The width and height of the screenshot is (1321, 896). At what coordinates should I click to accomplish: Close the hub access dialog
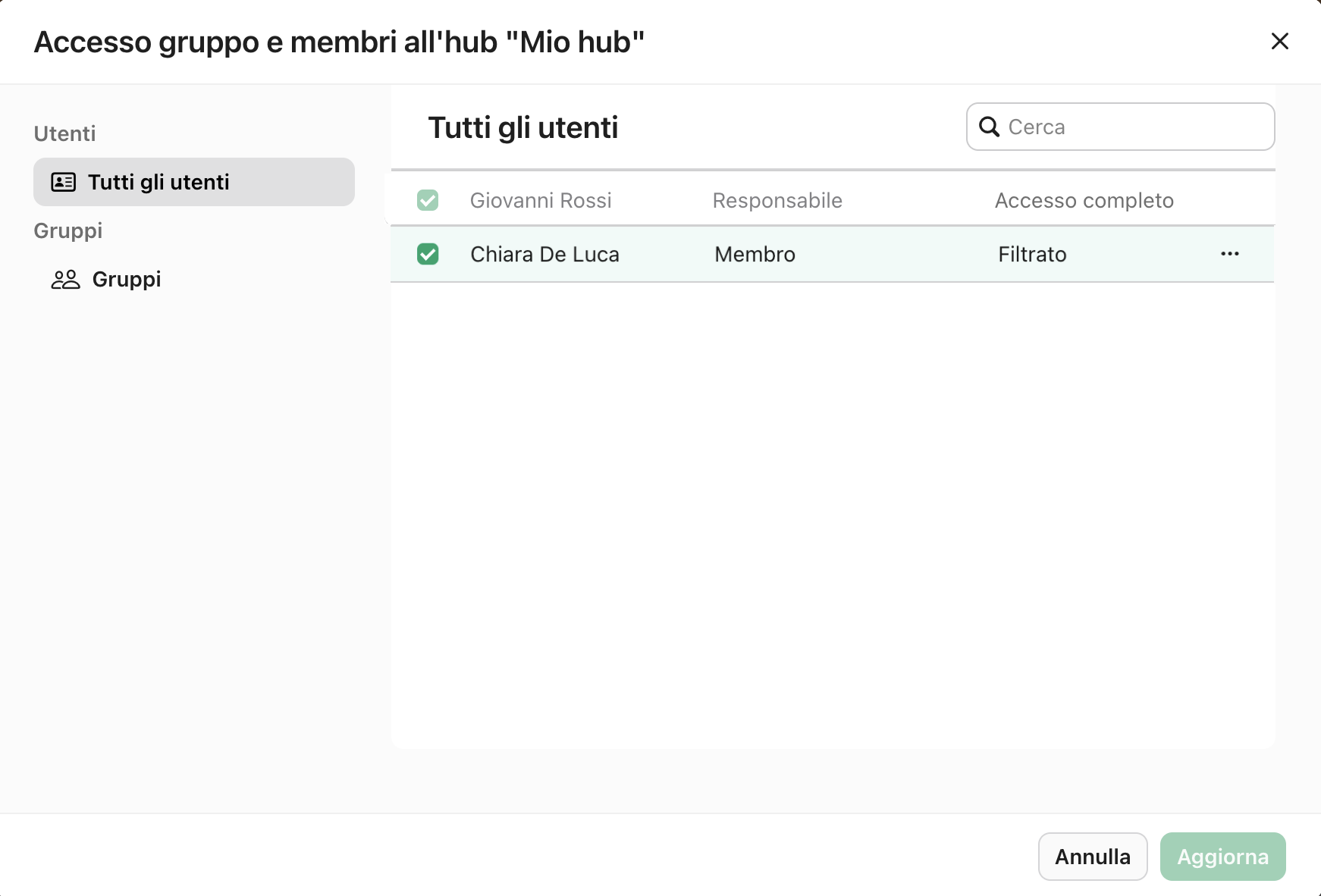pyautogui.click(x=1280, y=42)
